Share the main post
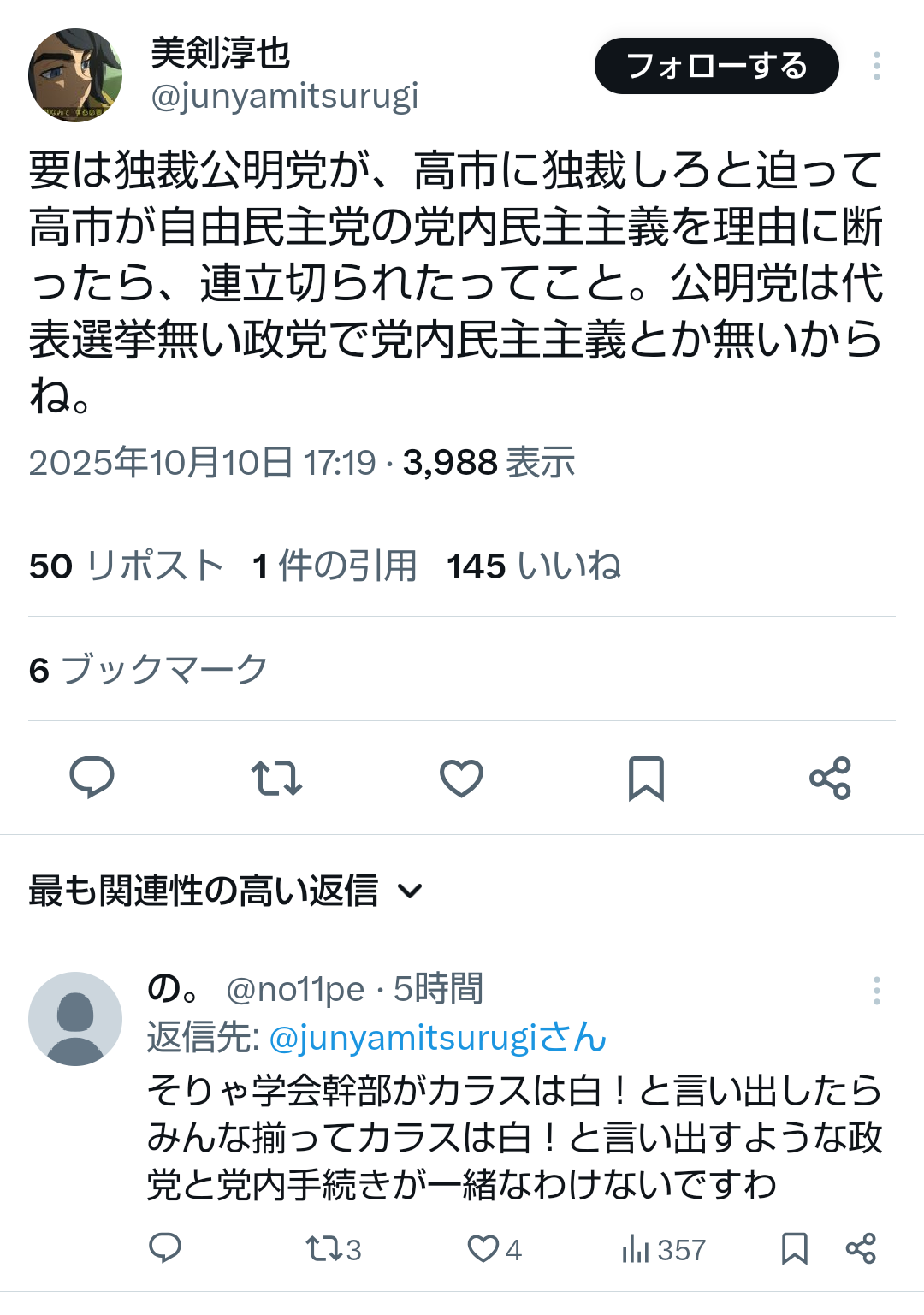 click(x=830, y=778)
